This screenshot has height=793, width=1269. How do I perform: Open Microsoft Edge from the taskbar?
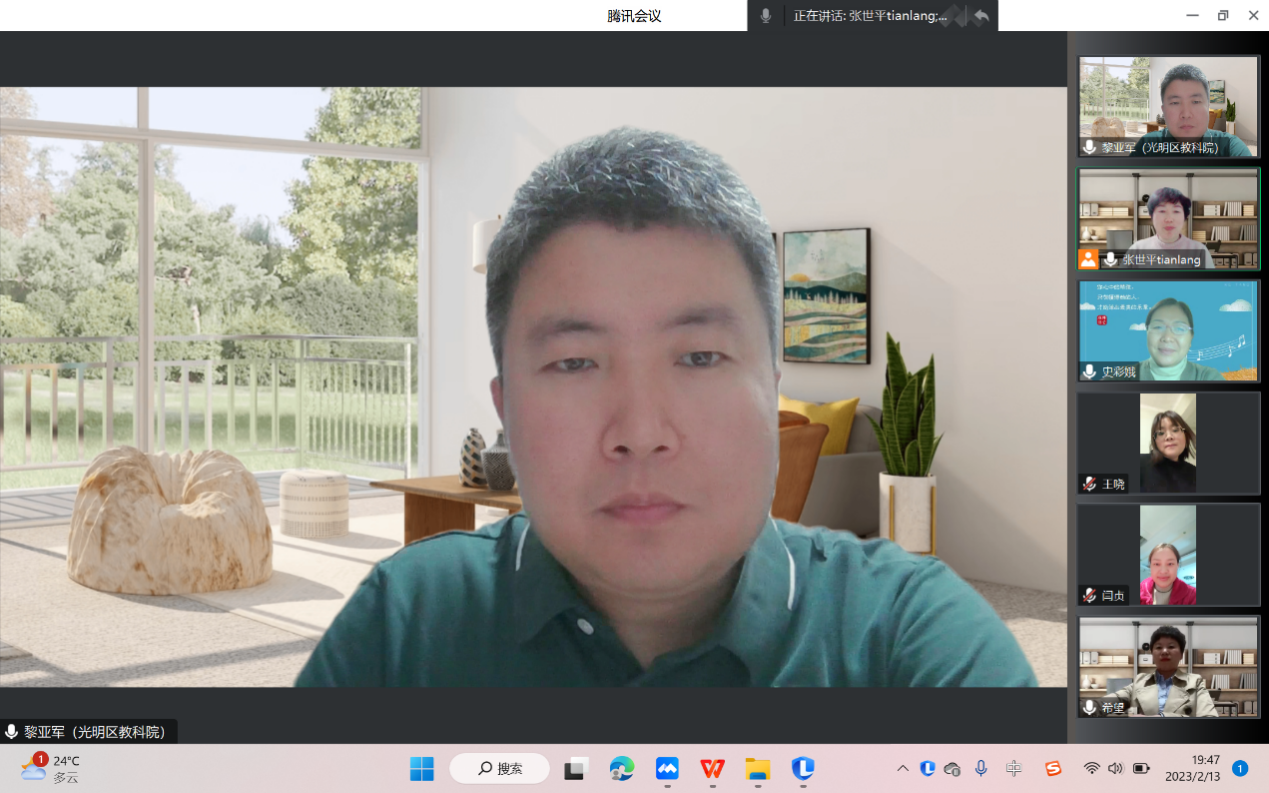[622, 769]
